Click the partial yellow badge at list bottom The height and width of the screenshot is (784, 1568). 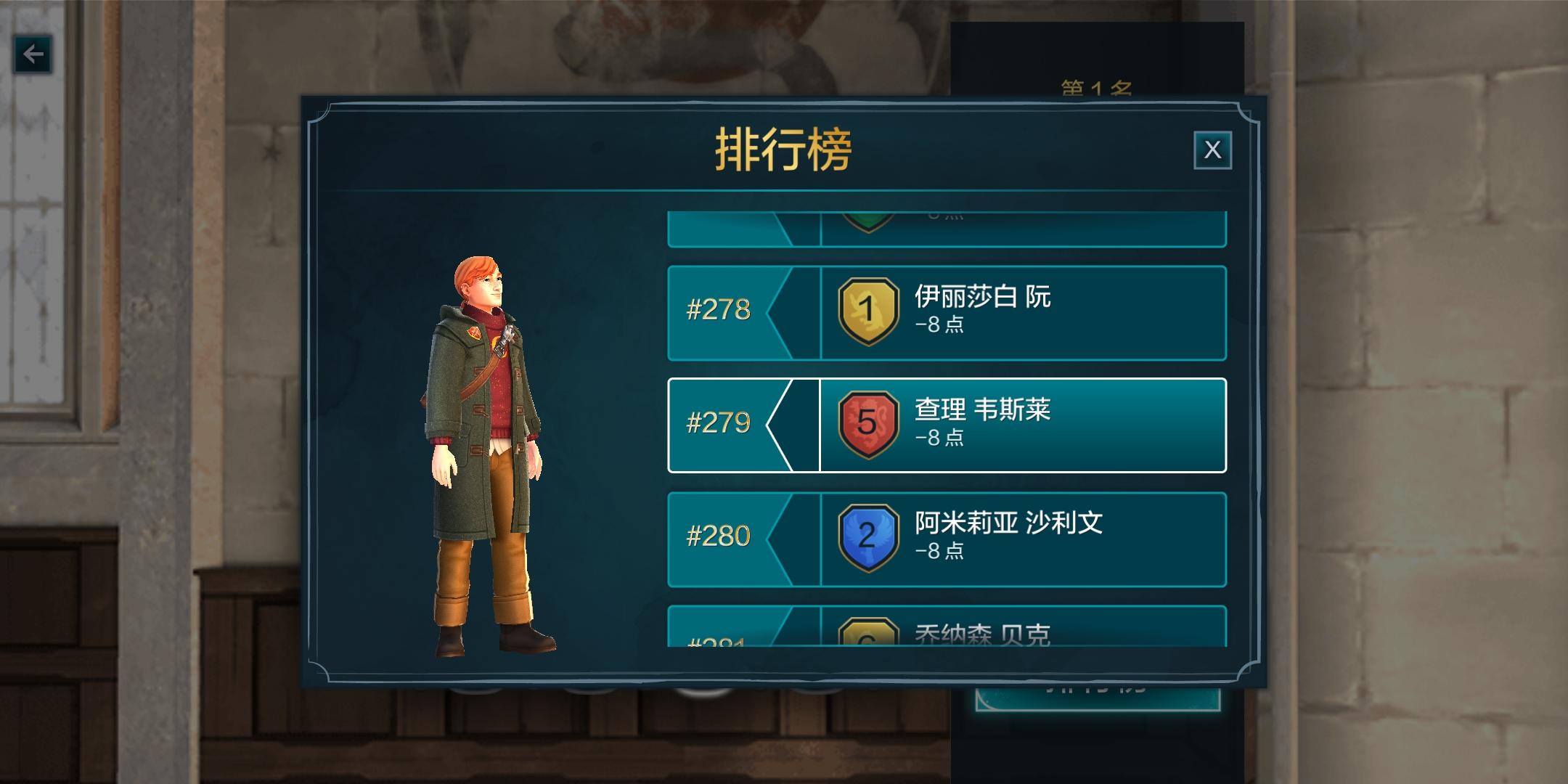coord(867,632)
